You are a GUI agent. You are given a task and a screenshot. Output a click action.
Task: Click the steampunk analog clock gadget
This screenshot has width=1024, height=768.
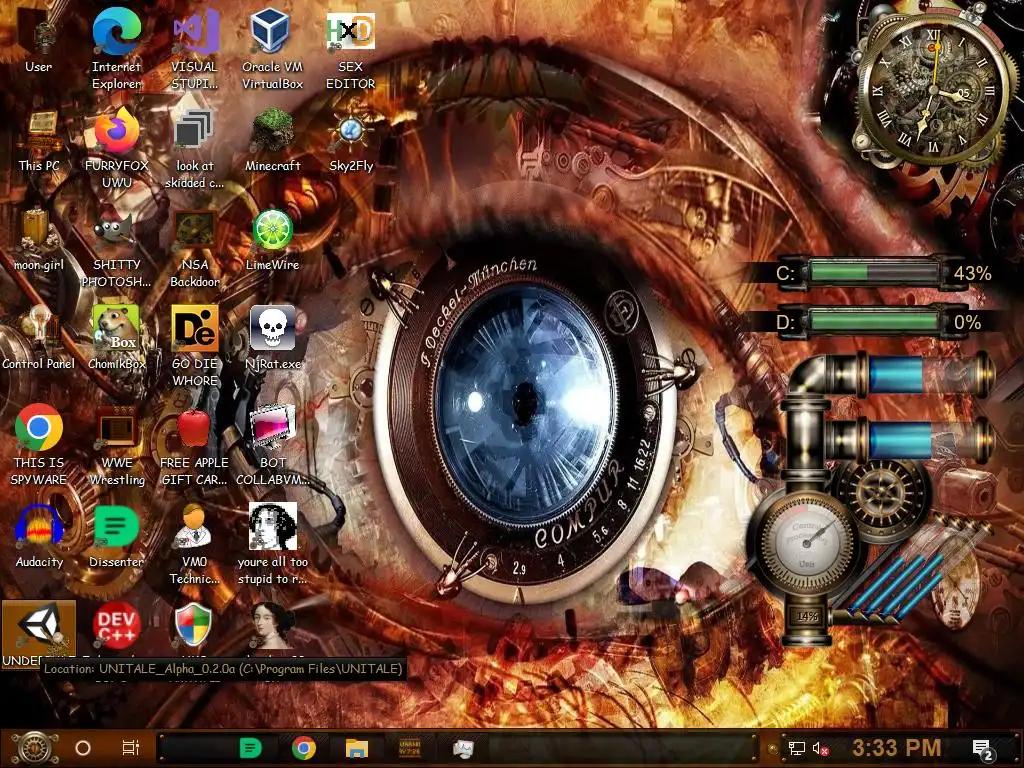click(933, 91)
